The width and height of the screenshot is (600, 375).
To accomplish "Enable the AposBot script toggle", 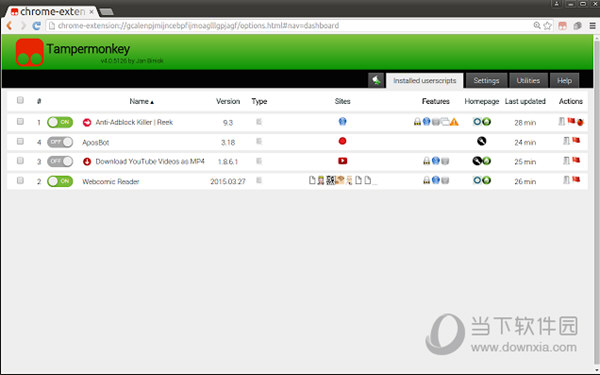I will click(60, 142).
